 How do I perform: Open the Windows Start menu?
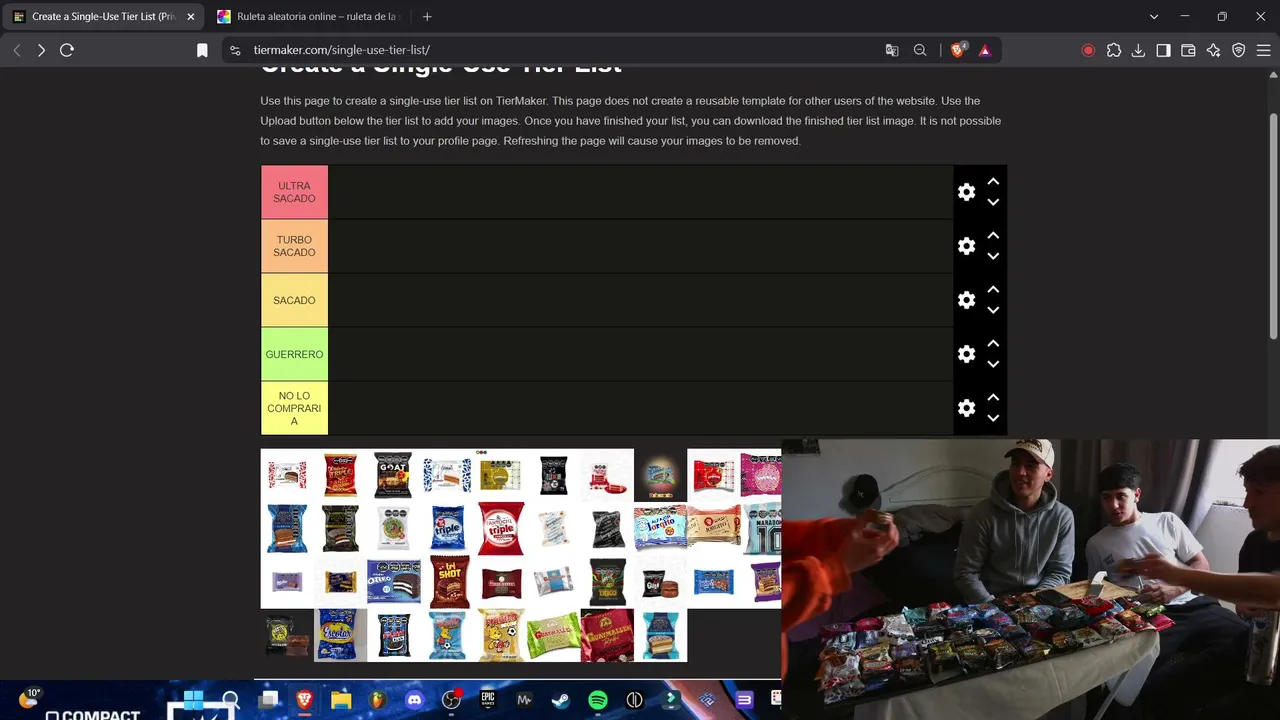coord(193,700)
